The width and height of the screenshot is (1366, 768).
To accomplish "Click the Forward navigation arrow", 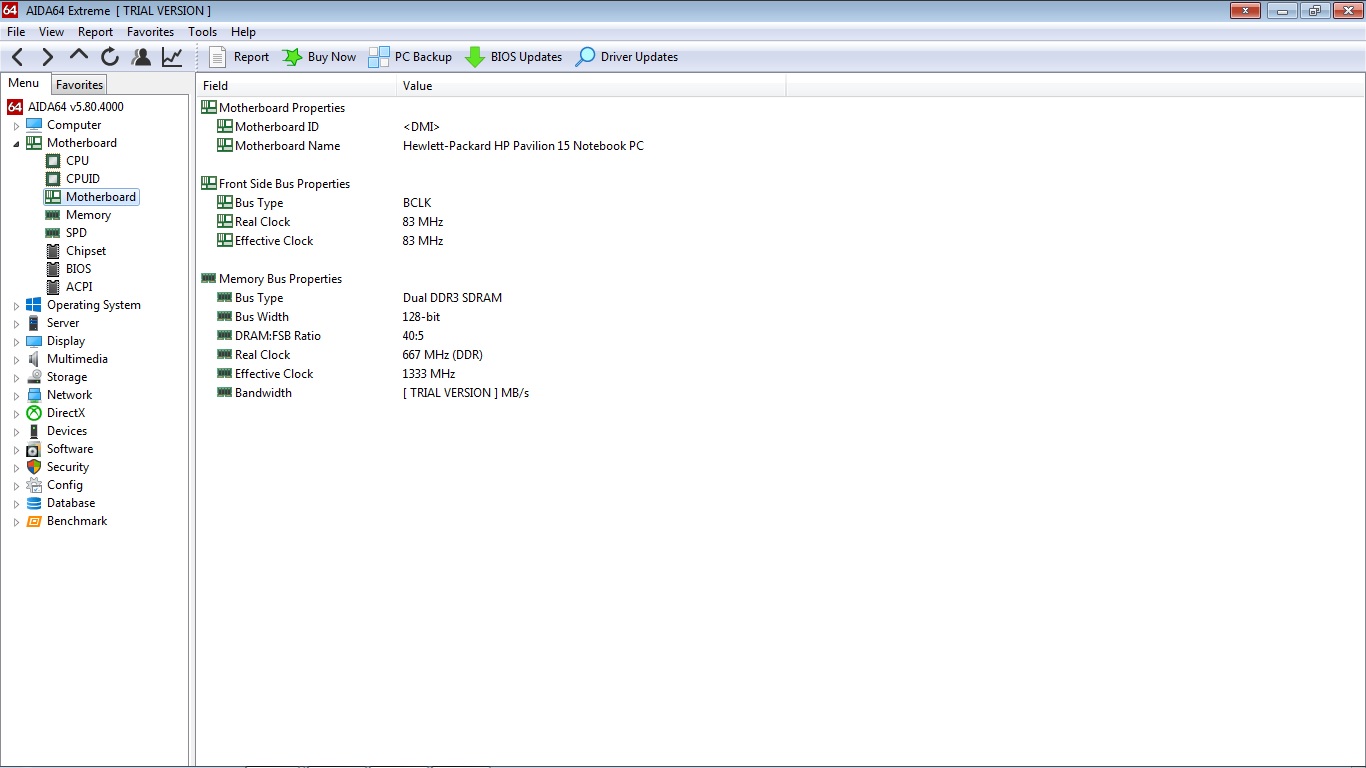I will pyautogui.click(x=48, y=57).
